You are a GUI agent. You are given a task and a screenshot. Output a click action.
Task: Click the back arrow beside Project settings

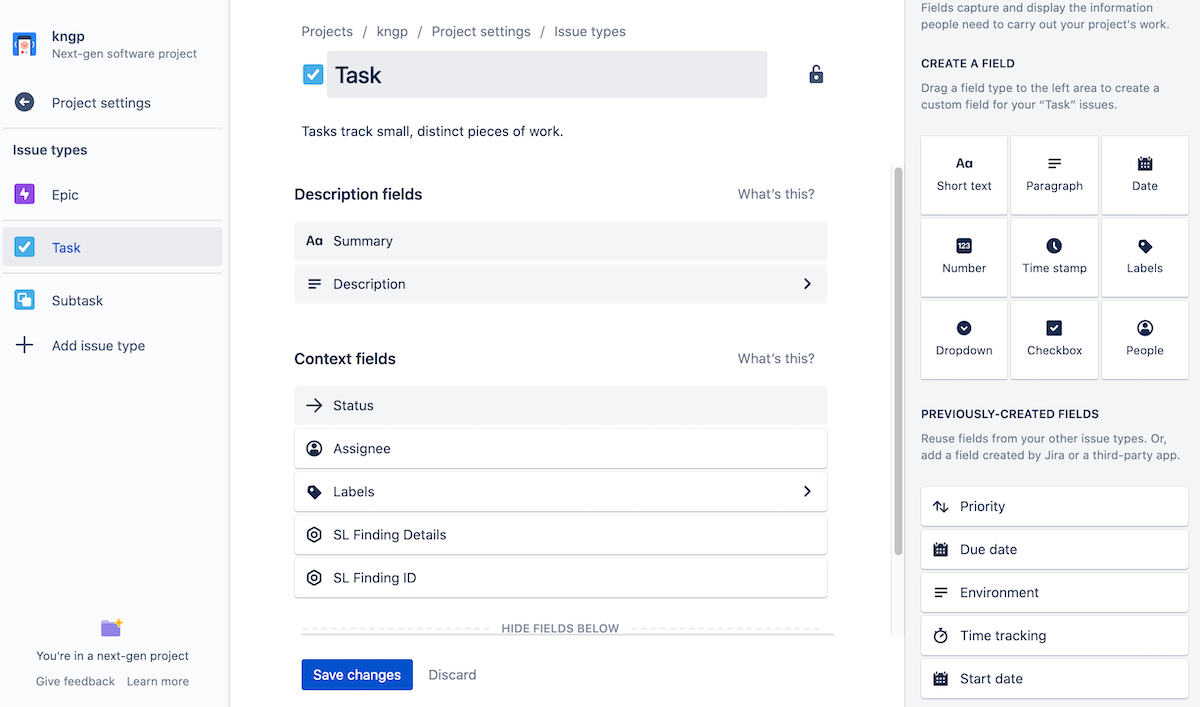point(24,102)
